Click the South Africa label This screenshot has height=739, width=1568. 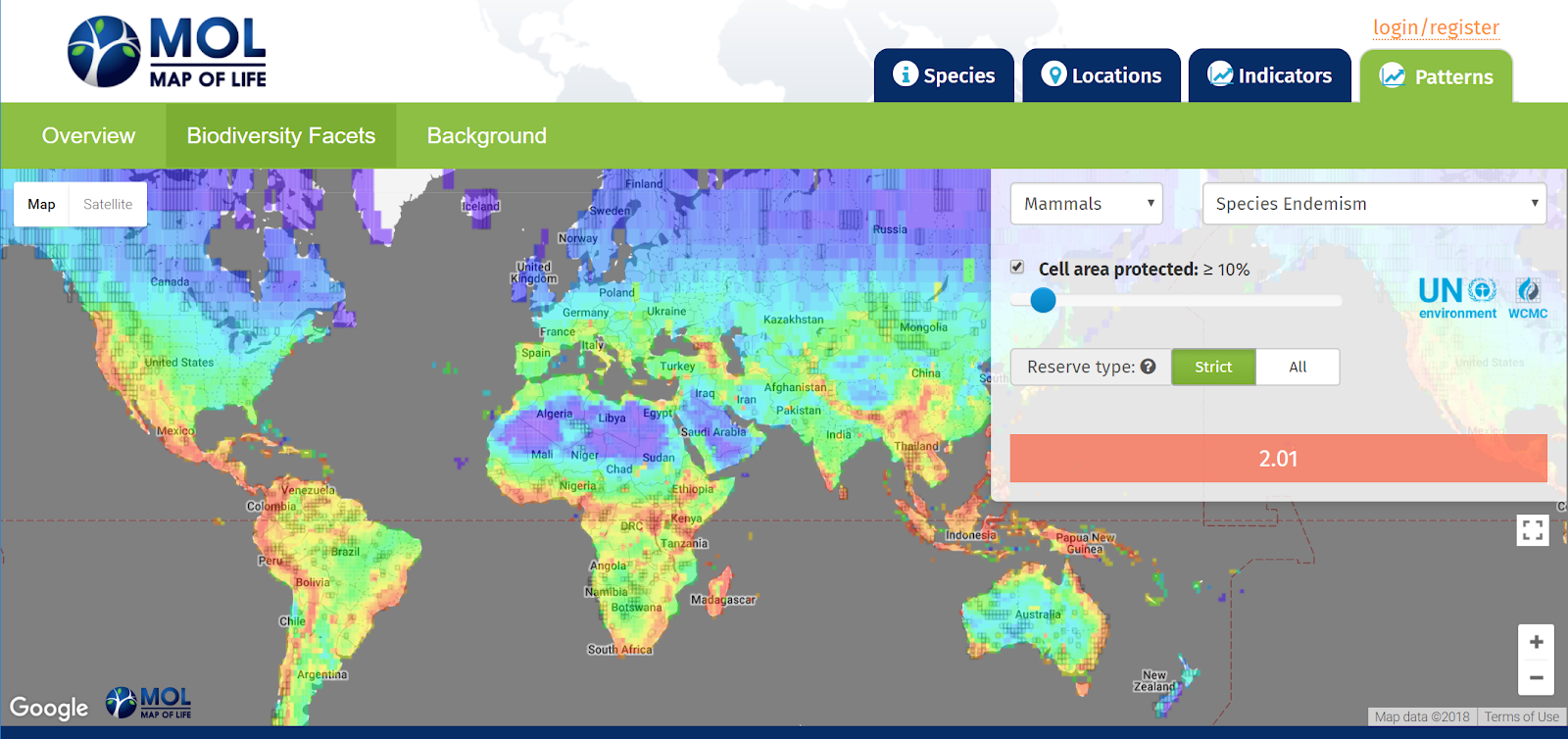619,650
